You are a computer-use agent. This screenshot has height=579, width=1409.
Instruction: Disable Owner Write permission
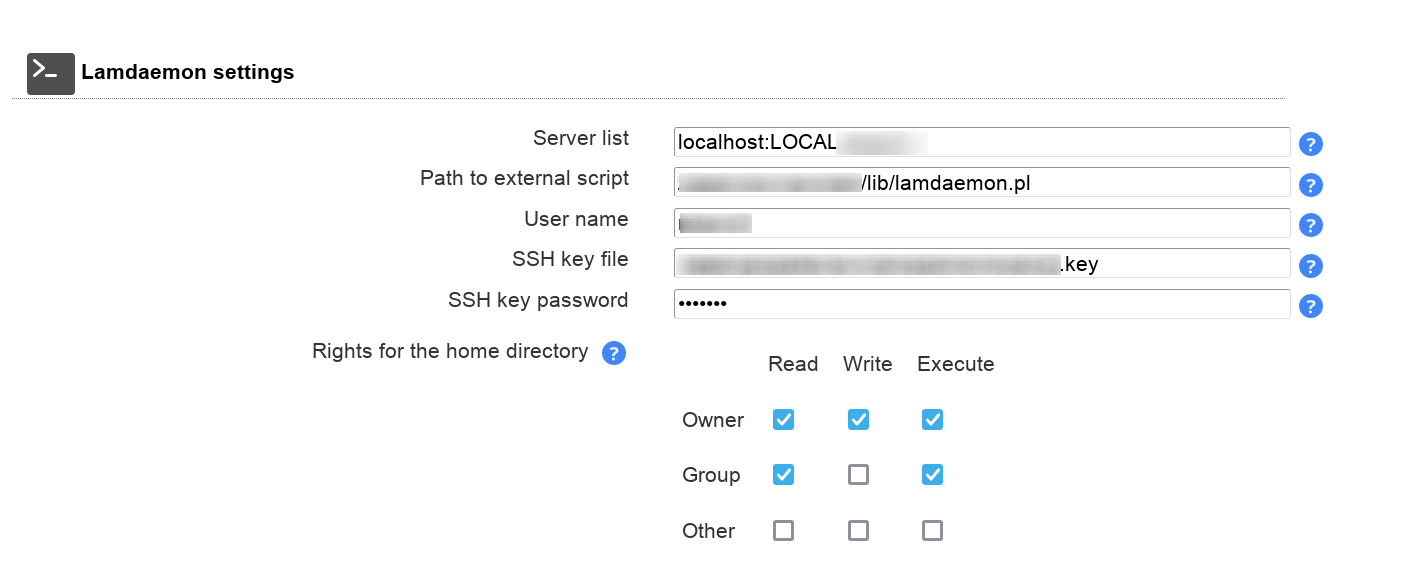click(x=858, y=420)
